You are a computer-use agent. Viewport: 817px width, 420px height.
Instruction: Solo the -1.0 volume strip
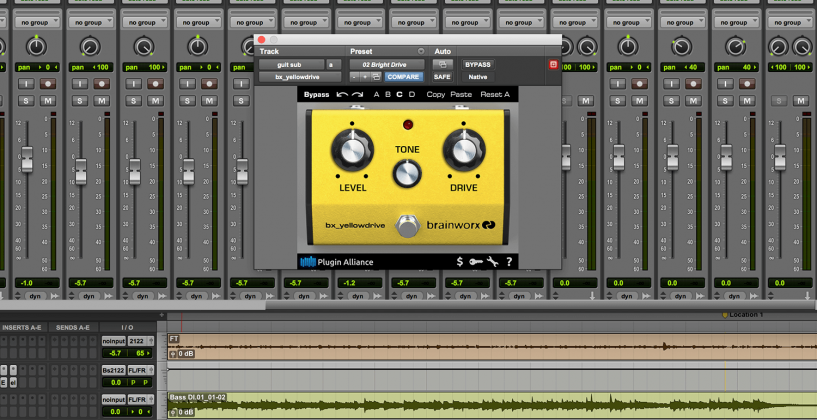point(26,101)
